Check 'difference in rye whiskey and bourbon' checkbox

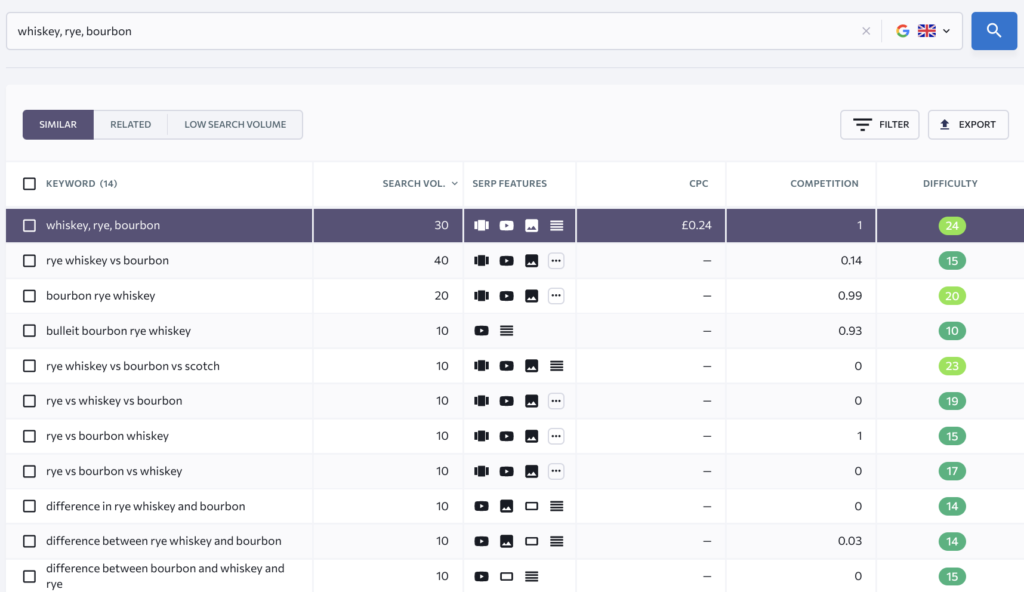click(29, 506)
